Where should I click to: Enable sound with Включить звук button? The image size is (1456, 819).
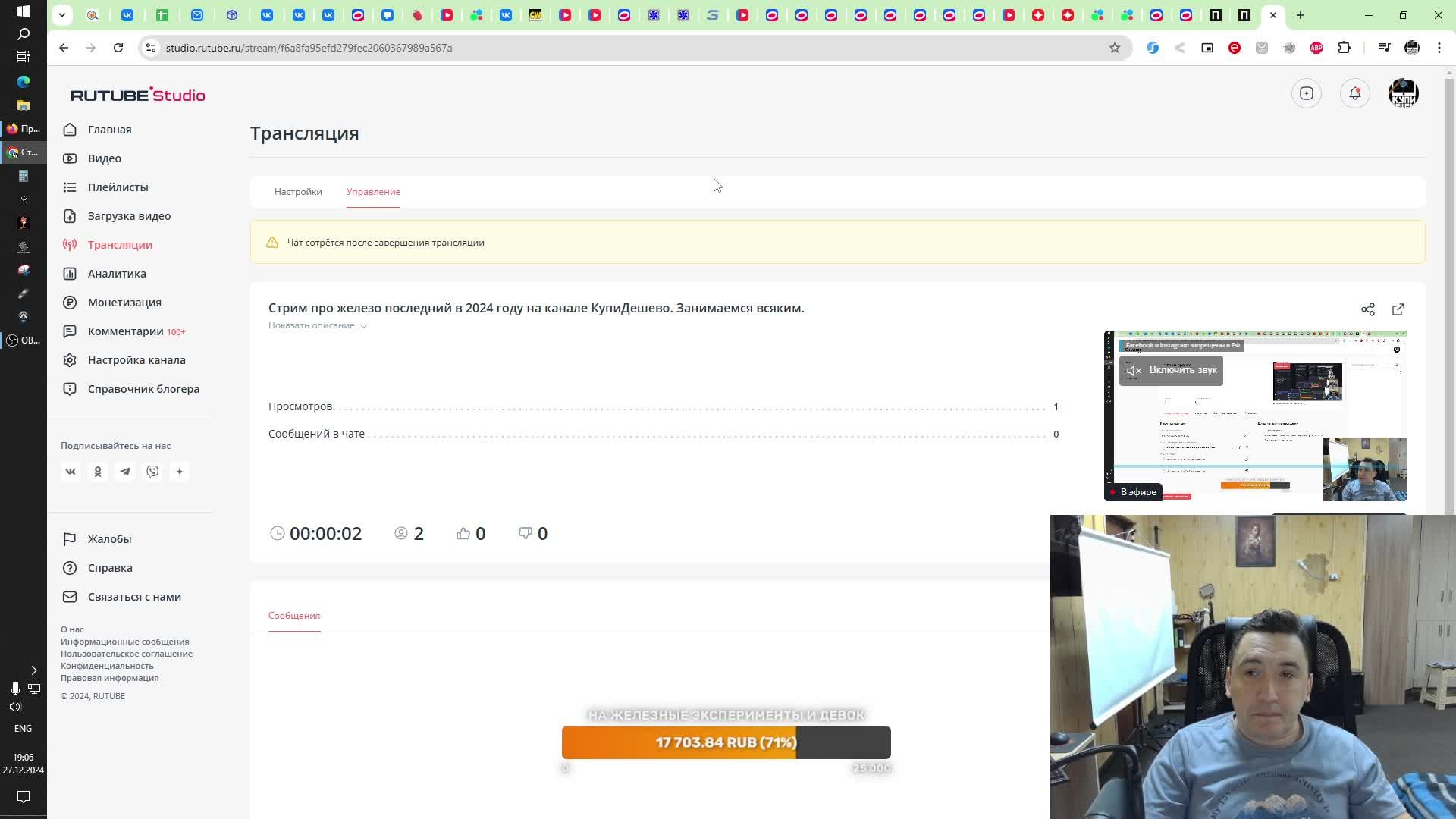coord(1171,370)
